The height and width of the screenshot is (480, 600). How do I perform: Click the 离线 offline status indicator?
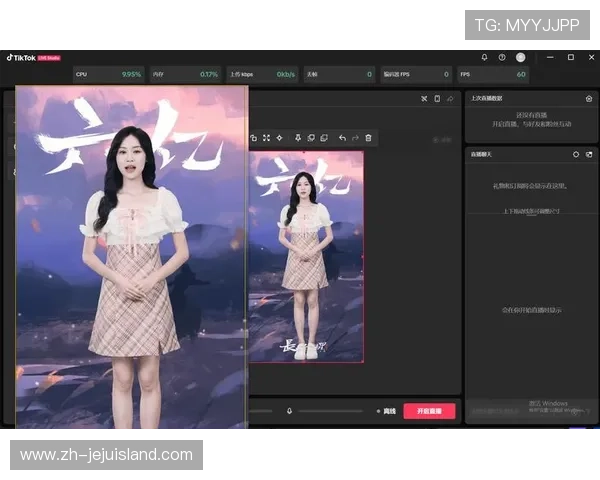point(387,411)
